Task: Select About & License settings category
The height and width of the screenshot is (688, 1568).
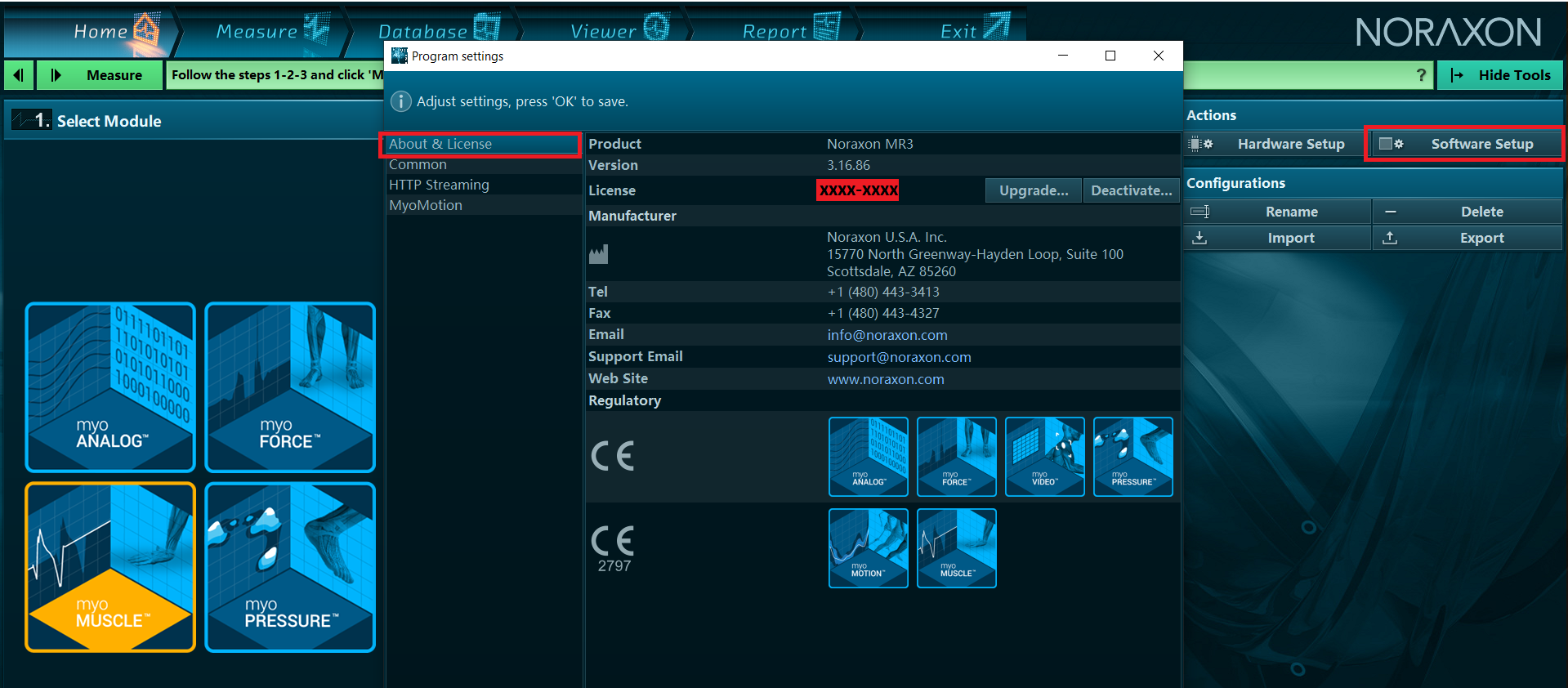Action: (x=482, y=144)
